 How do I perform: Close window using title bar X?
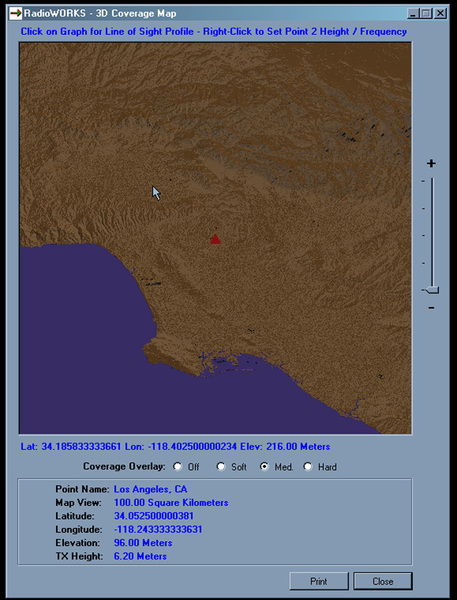441,14
